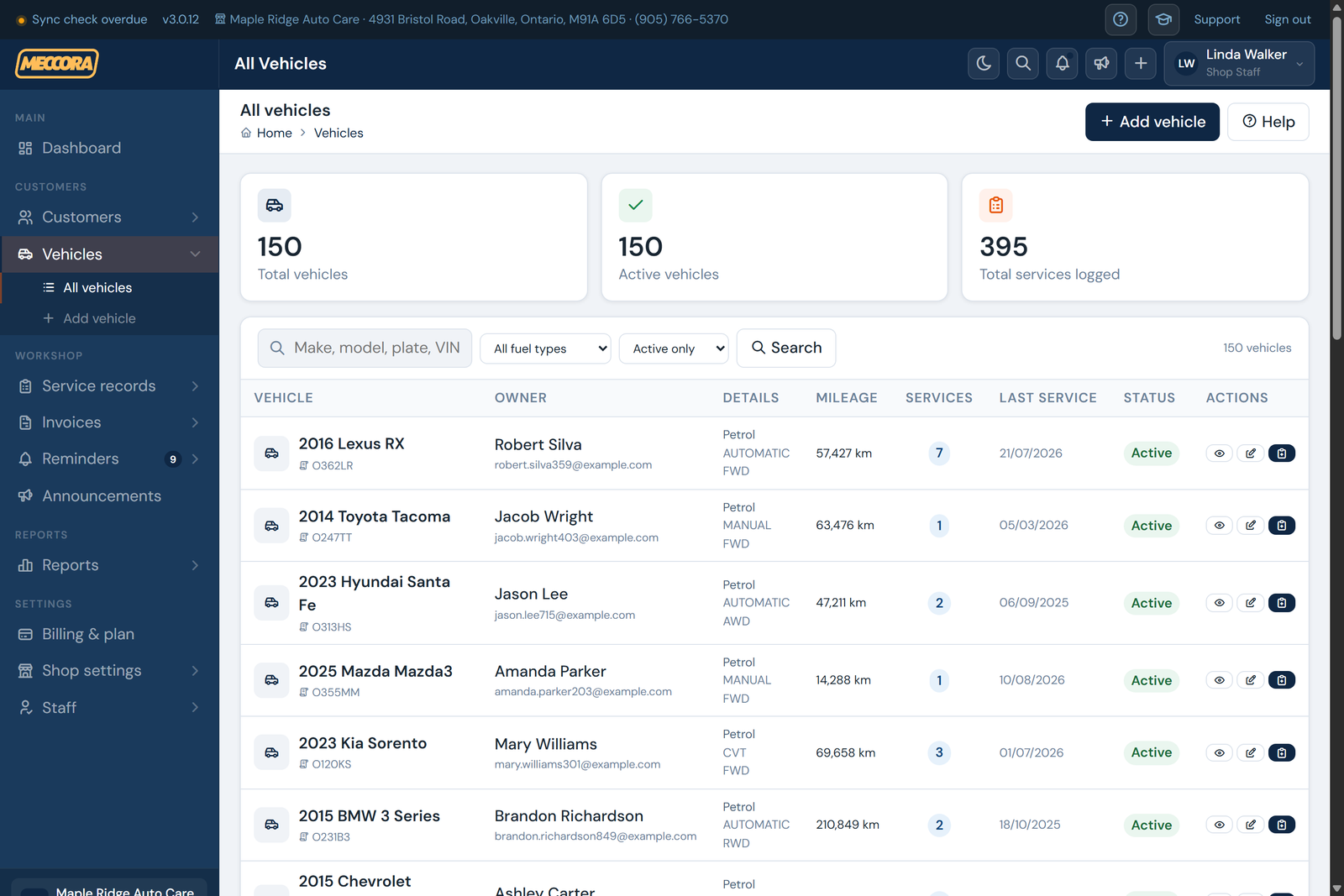Image resolution: width=1344 pixels, height=896 pixels.
Task: Open the All fuel types dropdown
Action: pos(545,348)
